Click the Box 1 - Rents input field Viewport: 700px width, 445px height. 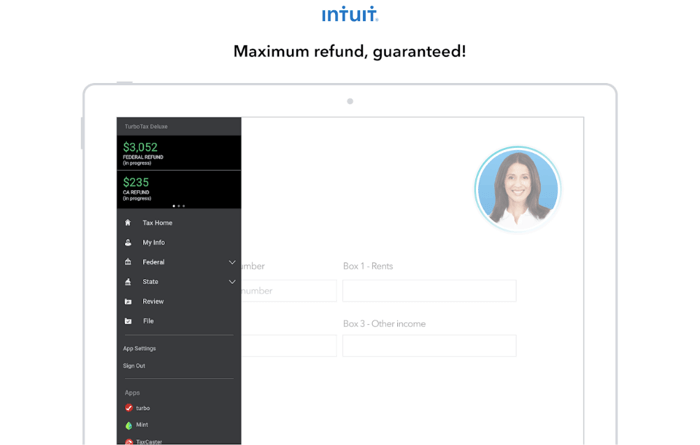pyautogui.click(x=429, y=291)
